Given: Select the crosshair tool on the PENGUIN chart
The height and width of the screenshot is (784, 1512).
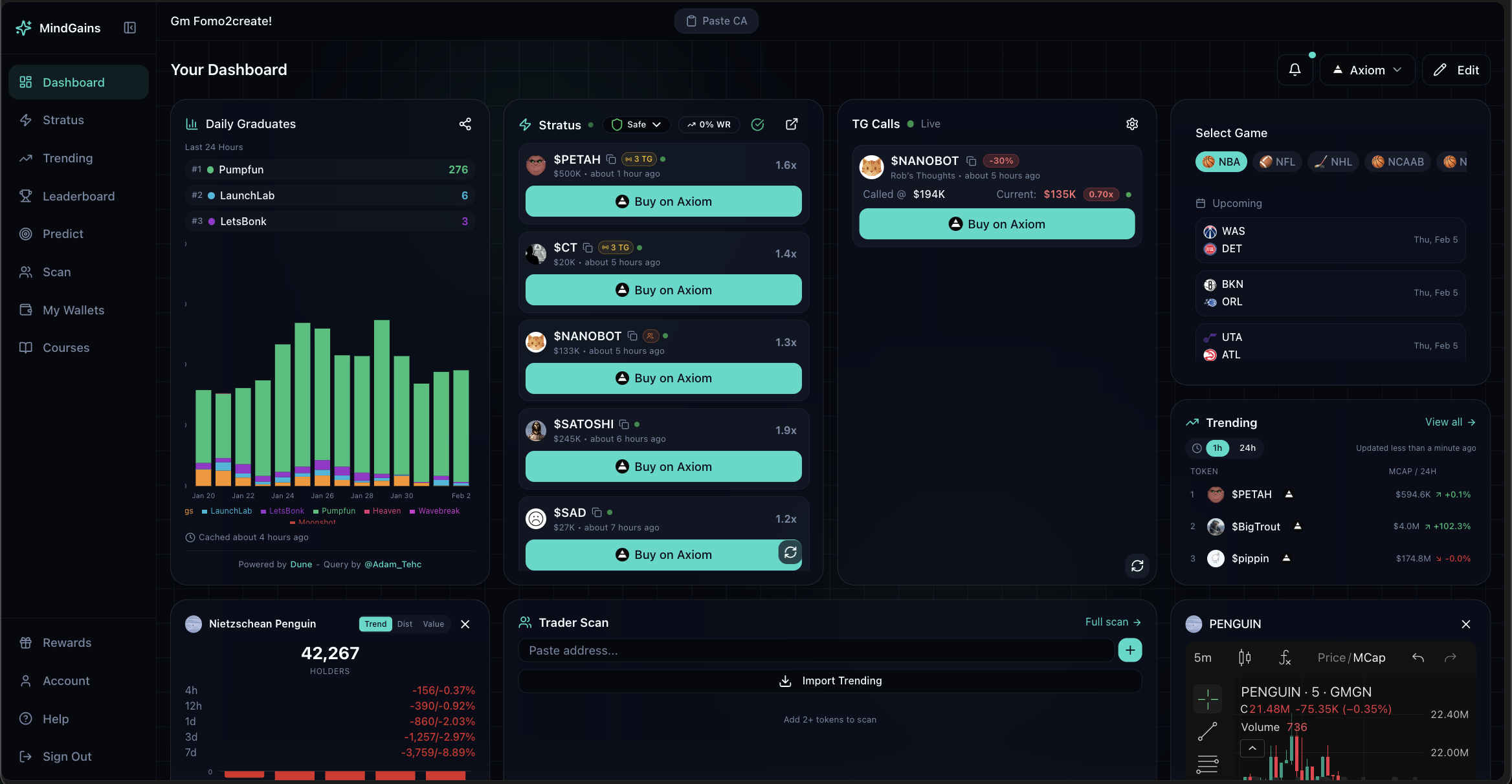Looking at the screenshot, I should (x=1208, y=699).
